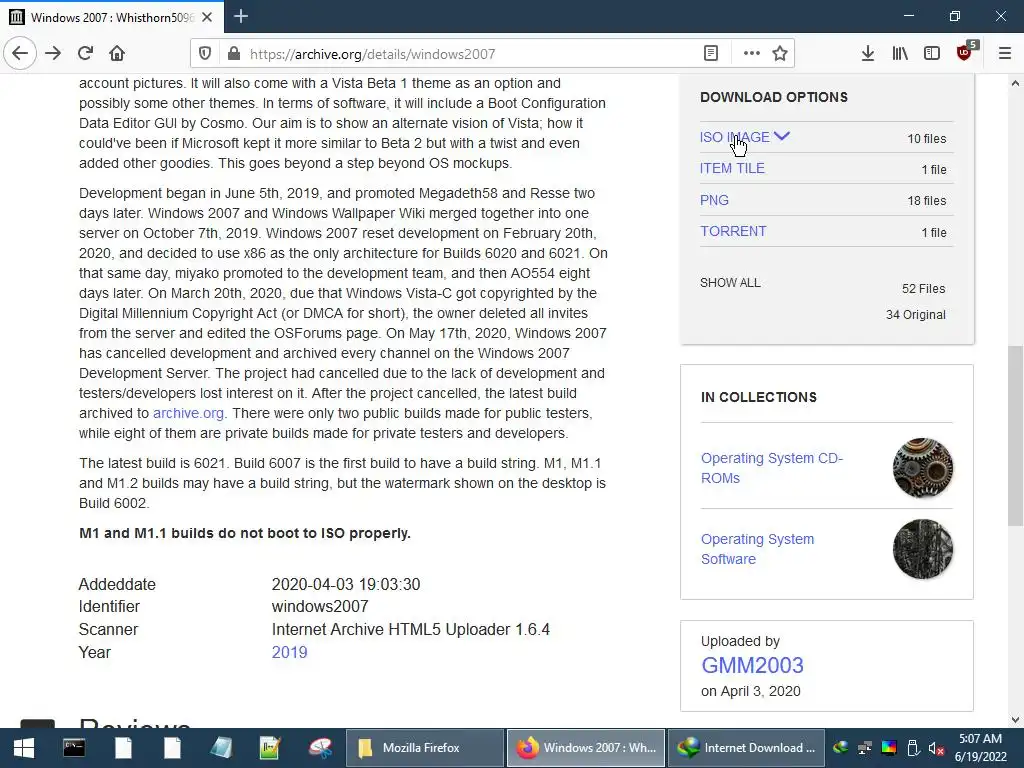Open the Downloads panel arrow
Viewport: 1024px width, 768px height.
(x=867, y=54)
